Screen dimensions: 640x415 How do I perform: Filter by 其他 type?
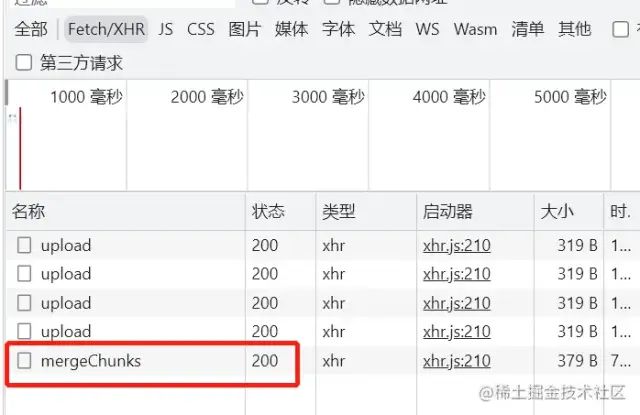click(x=574, y=29)
